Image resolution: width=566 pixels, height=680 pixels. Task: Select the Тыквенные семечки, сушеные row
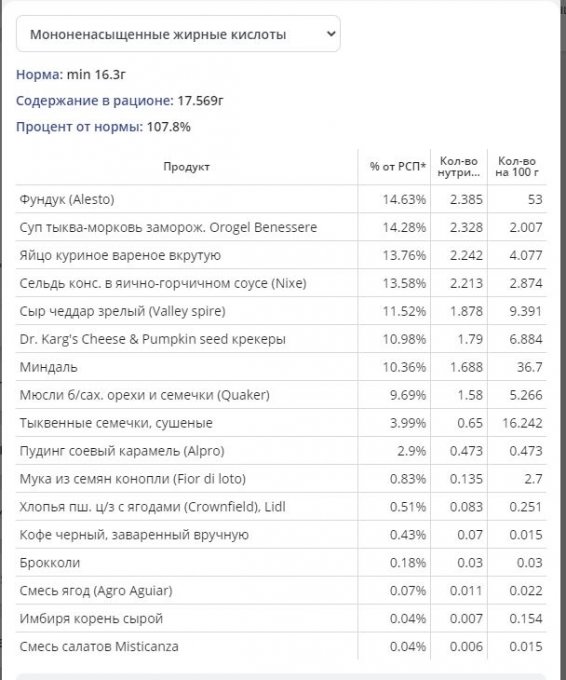[x=281, y=423]
